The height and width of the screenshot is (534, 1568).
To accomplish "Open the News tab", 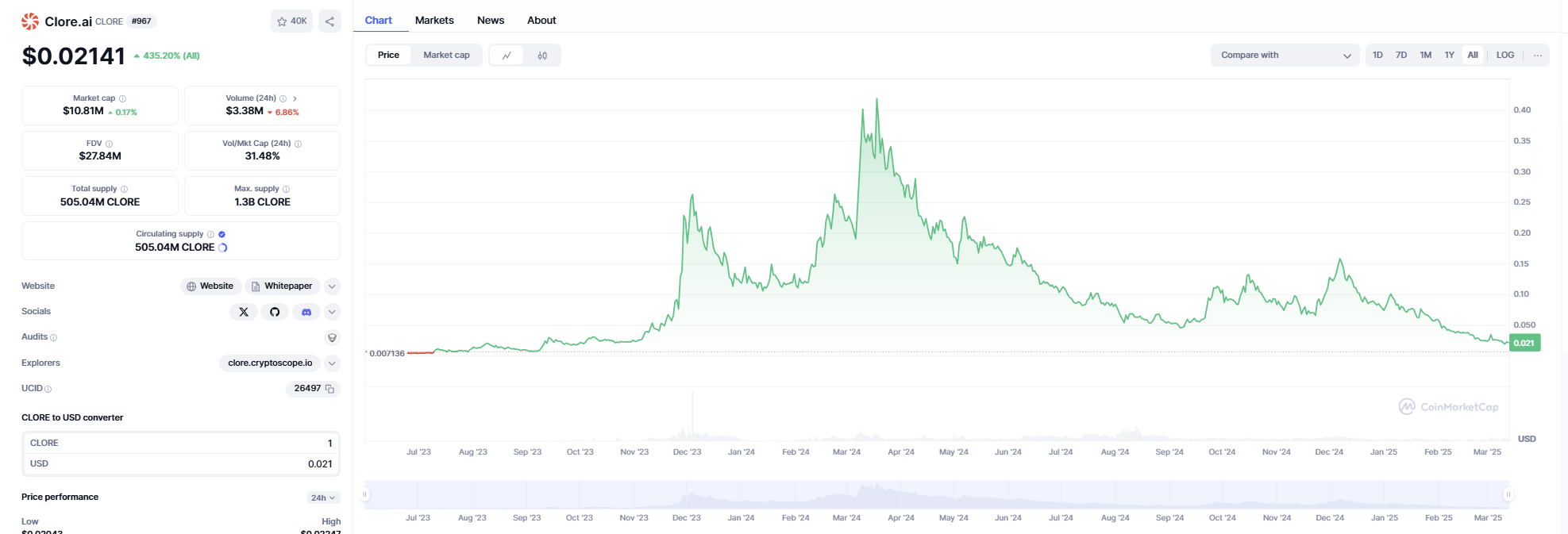I will pyautogui.click(x=491, y=21).
